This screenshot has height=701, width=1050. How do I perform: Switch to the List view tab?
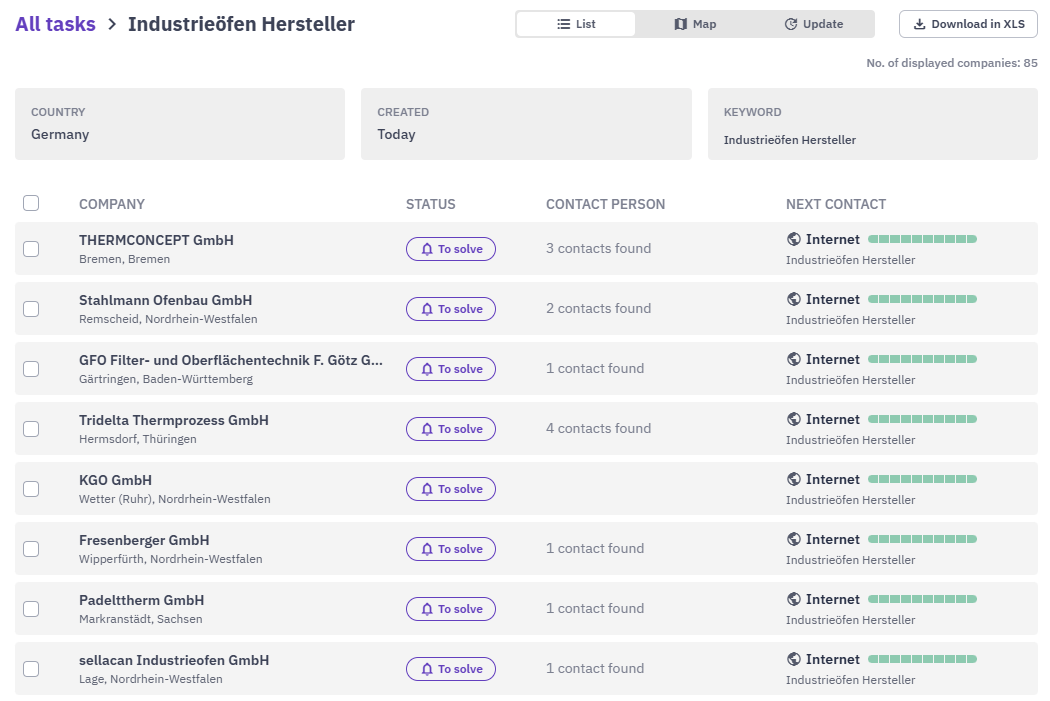pyautogui.click(x=576, y=24)
